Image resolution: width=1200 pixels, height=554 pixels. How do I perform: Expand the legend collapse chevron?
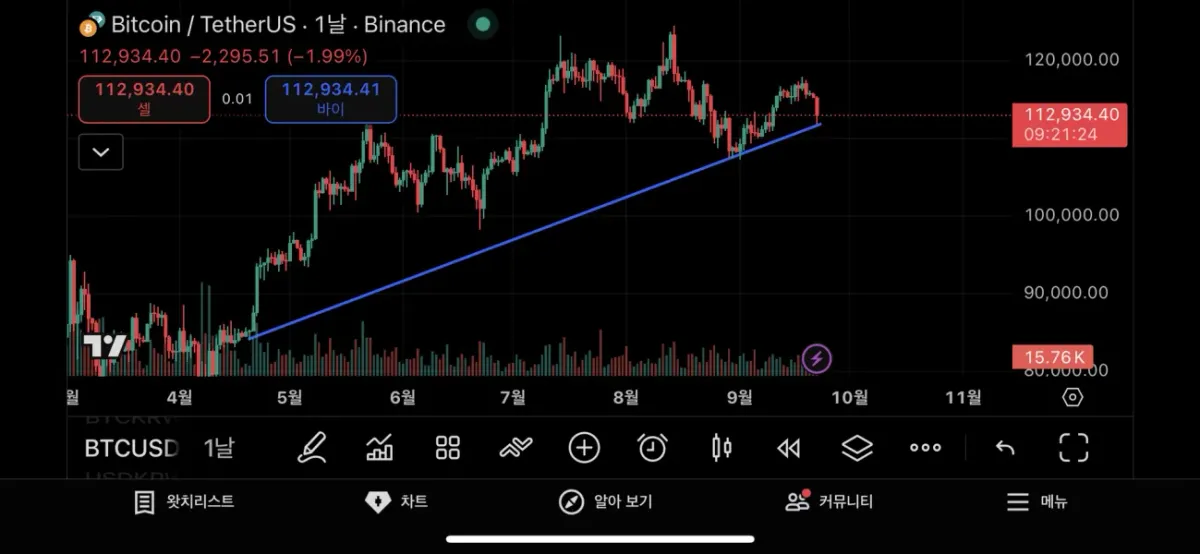coord(101,152)
